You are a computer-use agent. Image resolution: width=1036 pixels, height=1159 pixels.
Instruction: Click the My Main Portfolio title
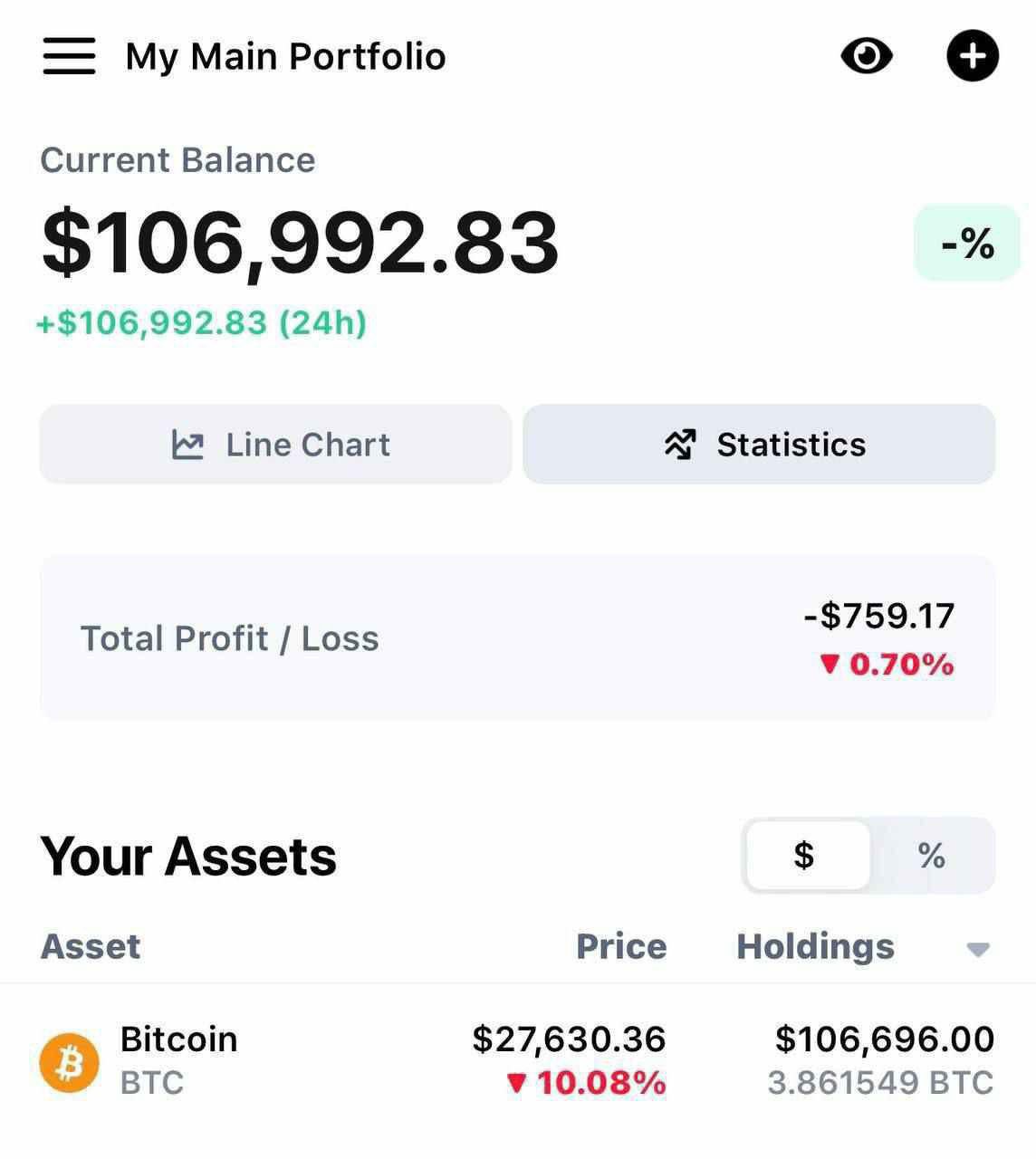[285, 56]
